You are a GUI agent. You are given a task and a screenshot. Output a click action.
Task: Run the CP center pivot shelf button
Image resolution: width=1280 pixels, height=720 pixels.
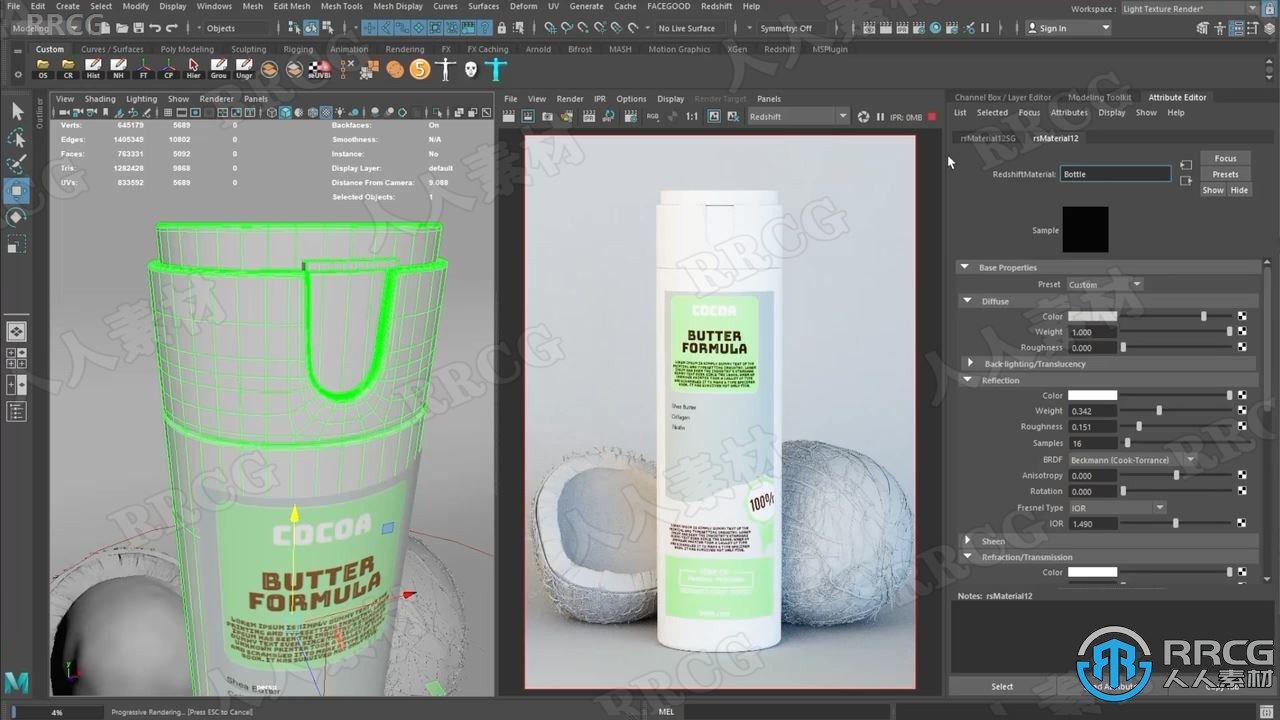point(168,69)
